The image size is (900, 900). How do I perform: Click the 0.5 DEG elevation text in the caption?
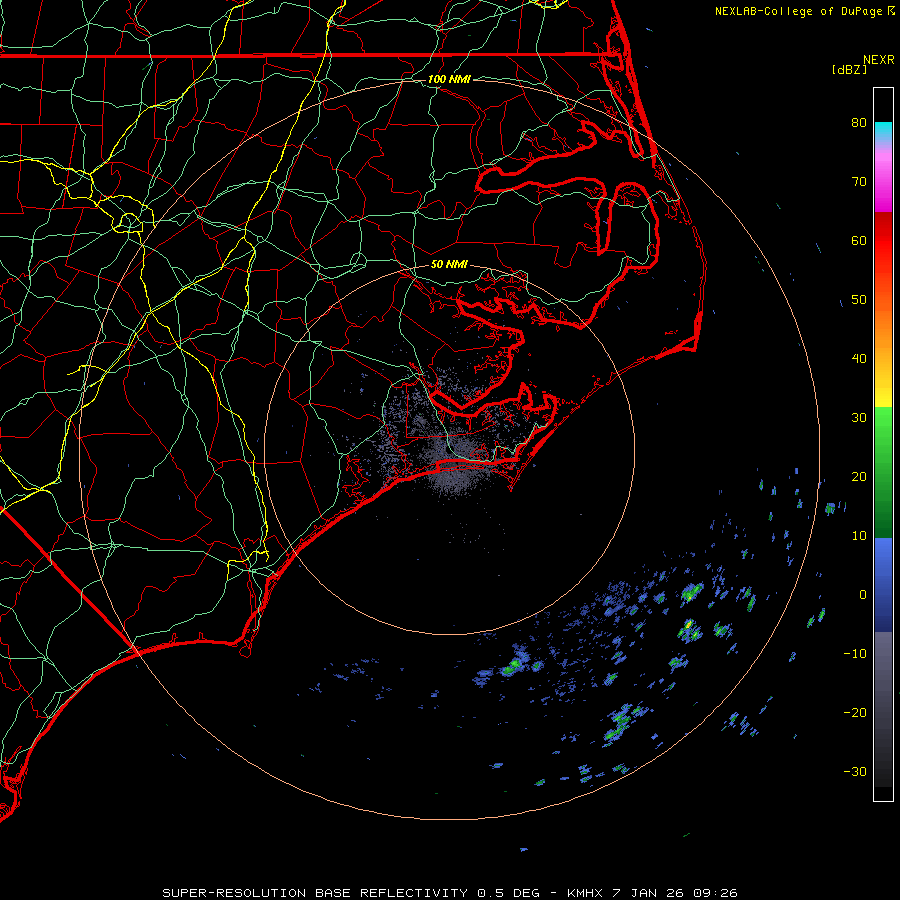click(508, 893)
